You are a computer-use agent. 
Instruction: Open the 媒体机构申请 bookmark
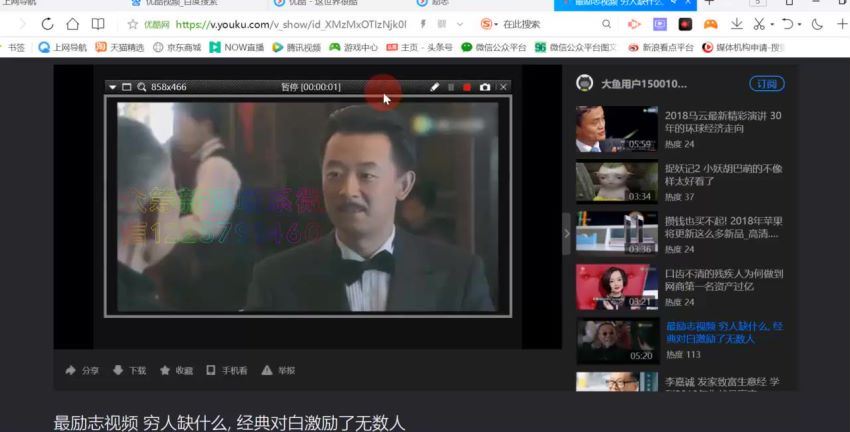click(743, 48)
